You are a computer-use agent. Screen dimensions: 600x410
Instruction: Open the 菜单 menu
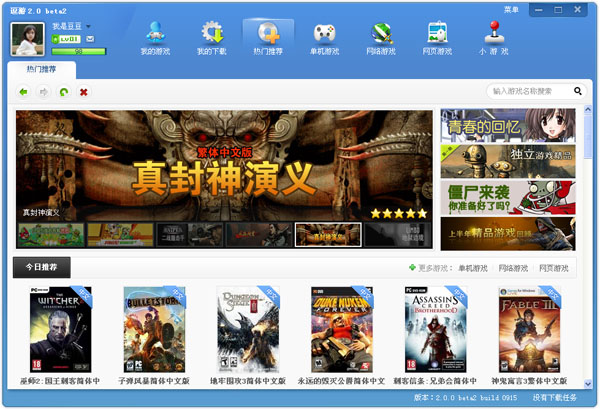pyautogui.click(x=511, y=10)
